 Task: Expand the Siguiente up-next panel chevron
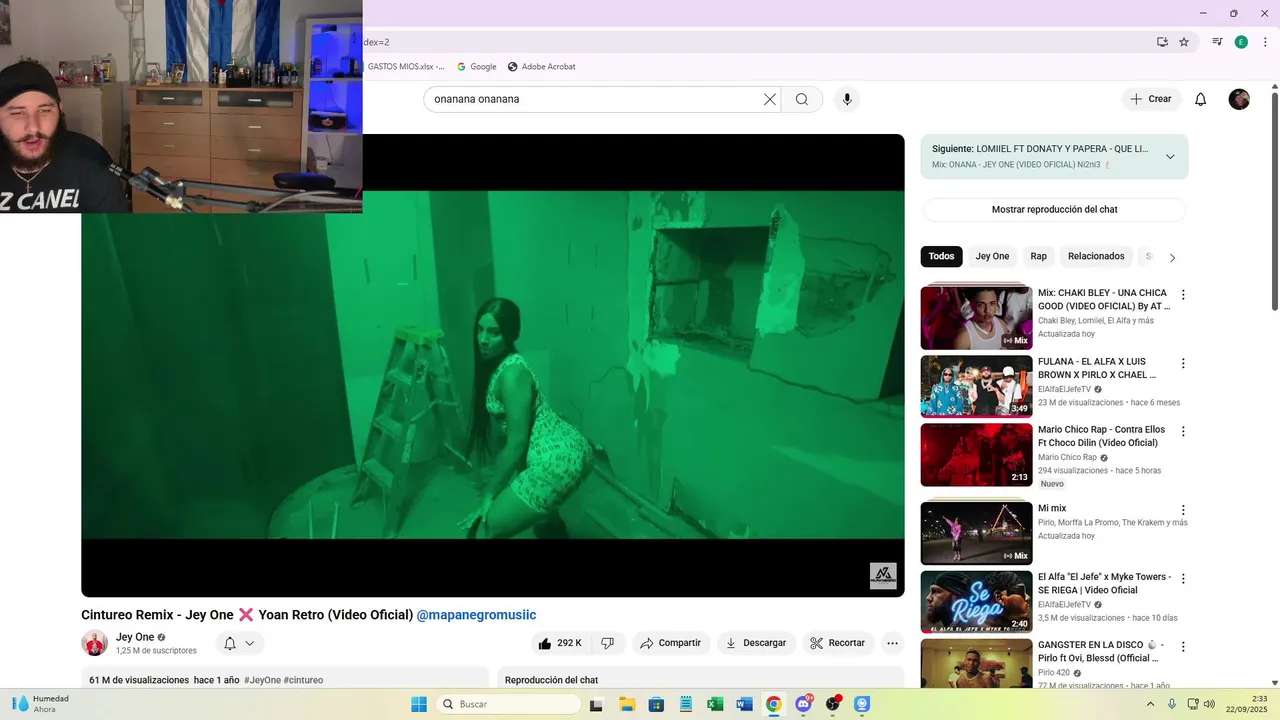pos(1170,156)
